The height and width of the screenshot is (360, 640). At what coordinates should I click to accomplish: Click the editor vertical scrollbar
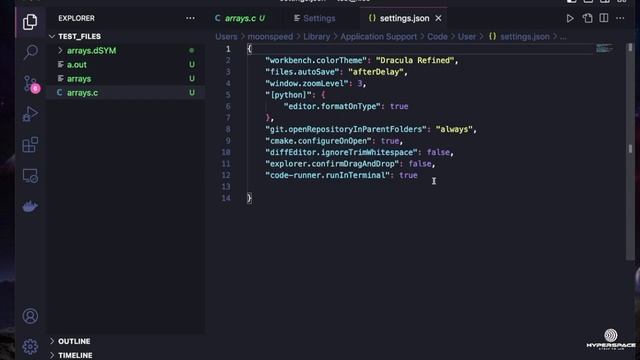(x=630, y=151)
